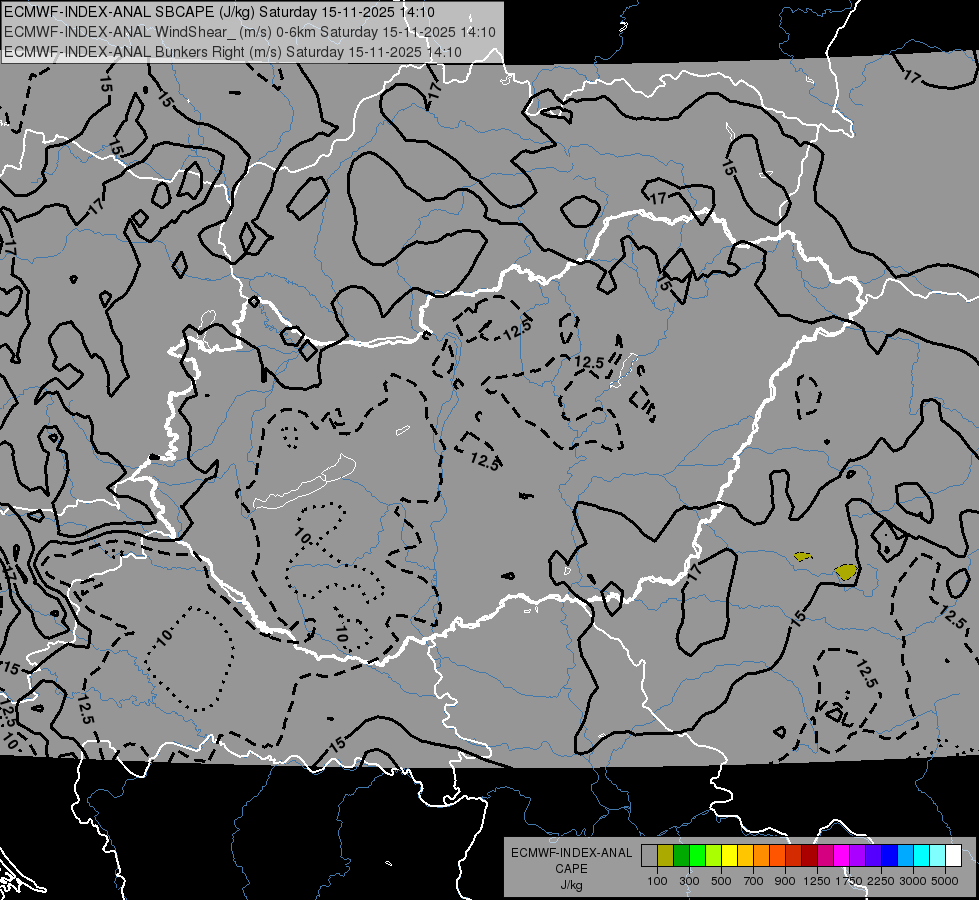Screen dimensions: 979x900
Task: Select the olive swatch above 100
Action: click(665, 856)
